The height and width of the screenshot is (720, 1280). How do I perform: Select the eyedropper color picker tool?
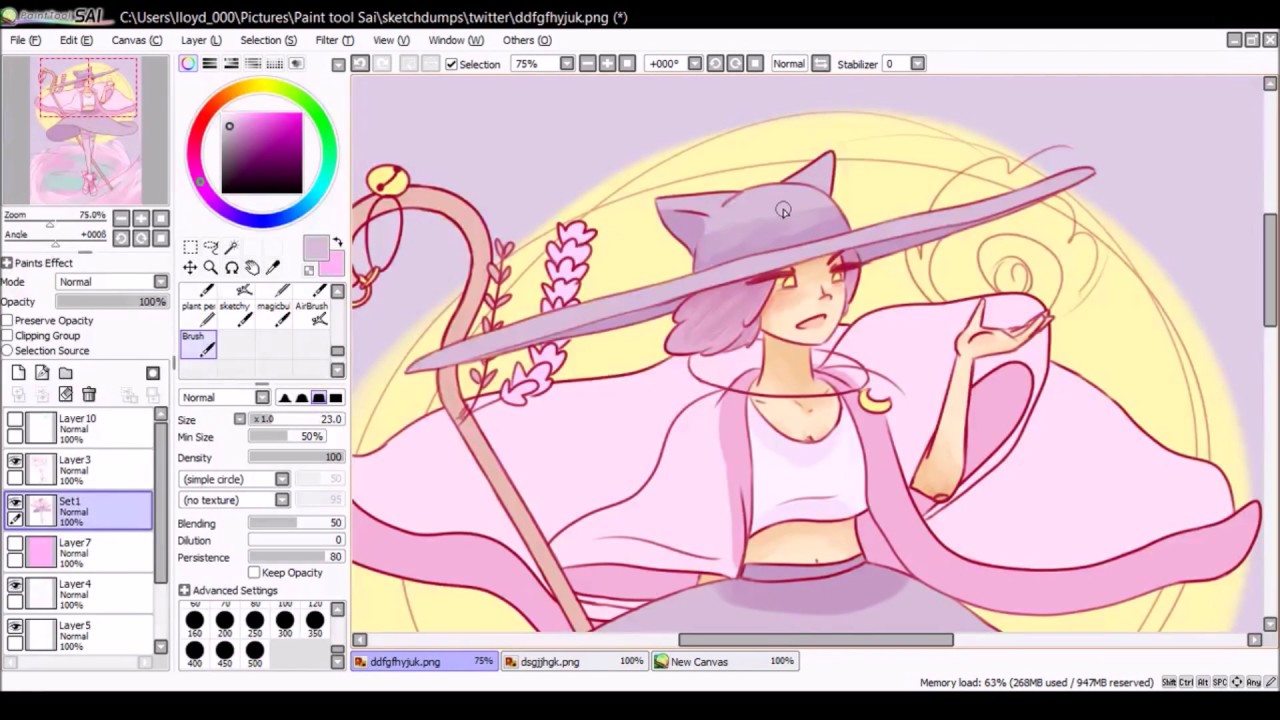[274, 268]
